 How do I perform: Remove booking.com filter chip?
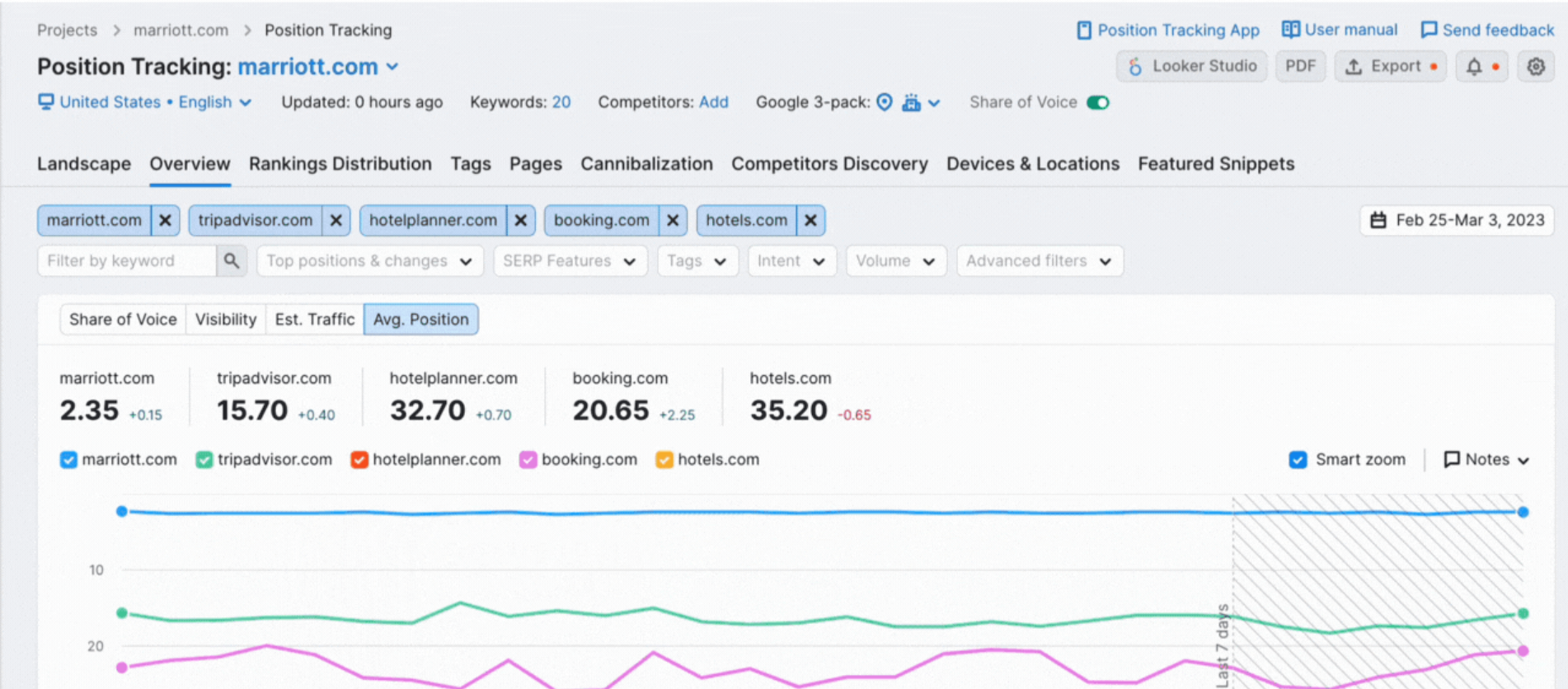click(x=673, y=221)
